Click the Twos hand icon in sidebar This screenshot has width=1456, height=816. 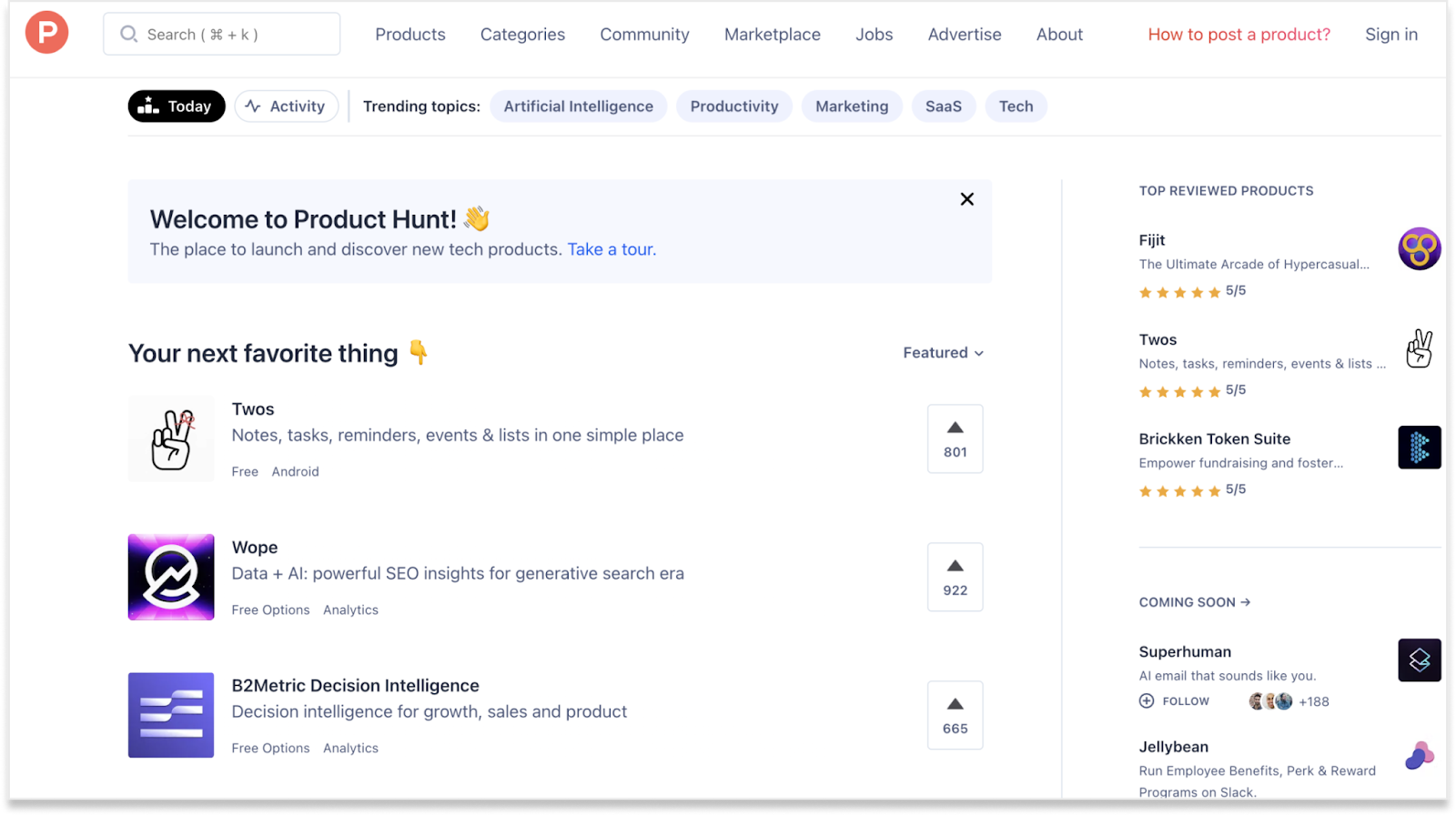(x=1420, y=348)
